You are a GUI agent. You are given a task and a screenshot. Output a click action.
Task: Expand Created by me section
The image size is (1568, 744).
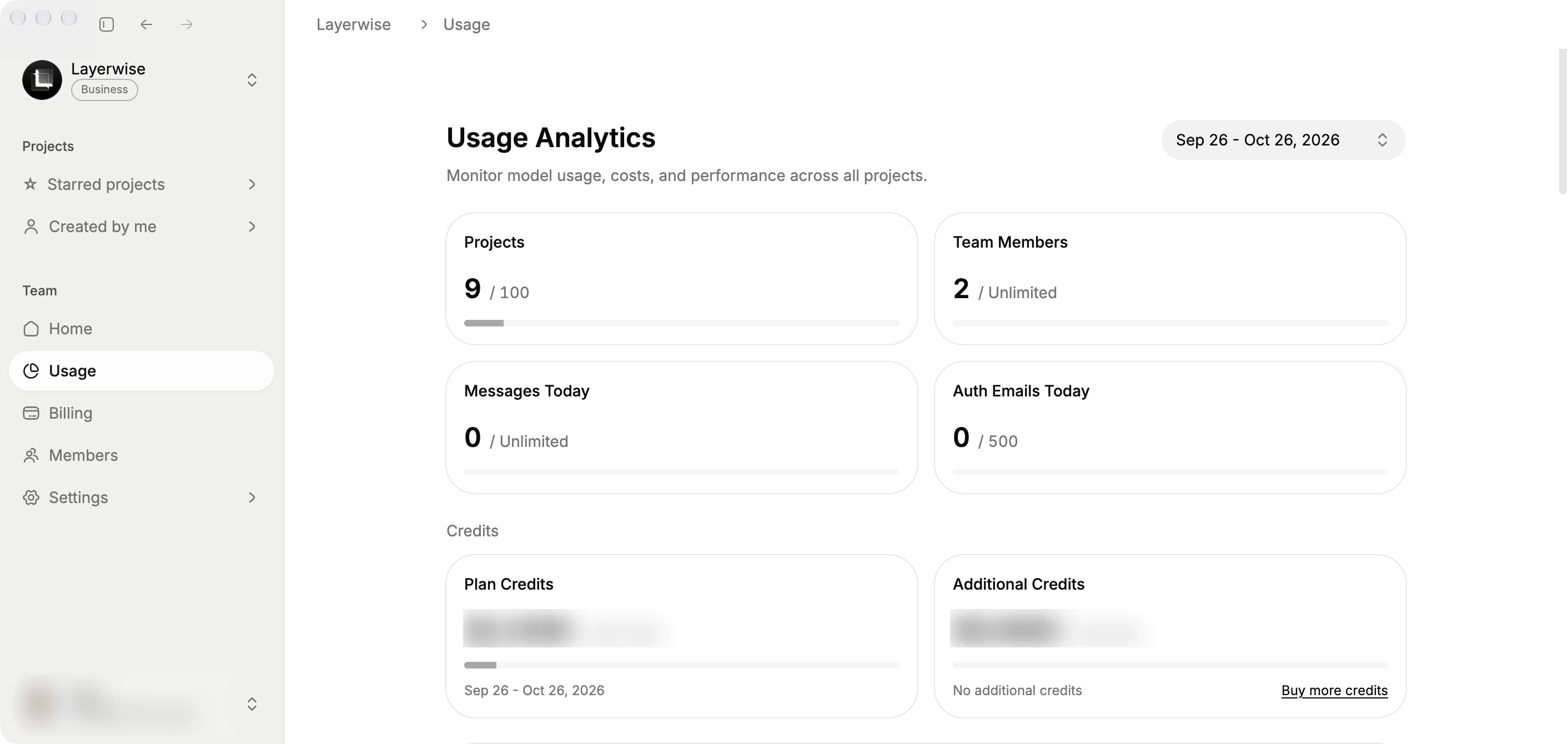click(x=141, y=227)
